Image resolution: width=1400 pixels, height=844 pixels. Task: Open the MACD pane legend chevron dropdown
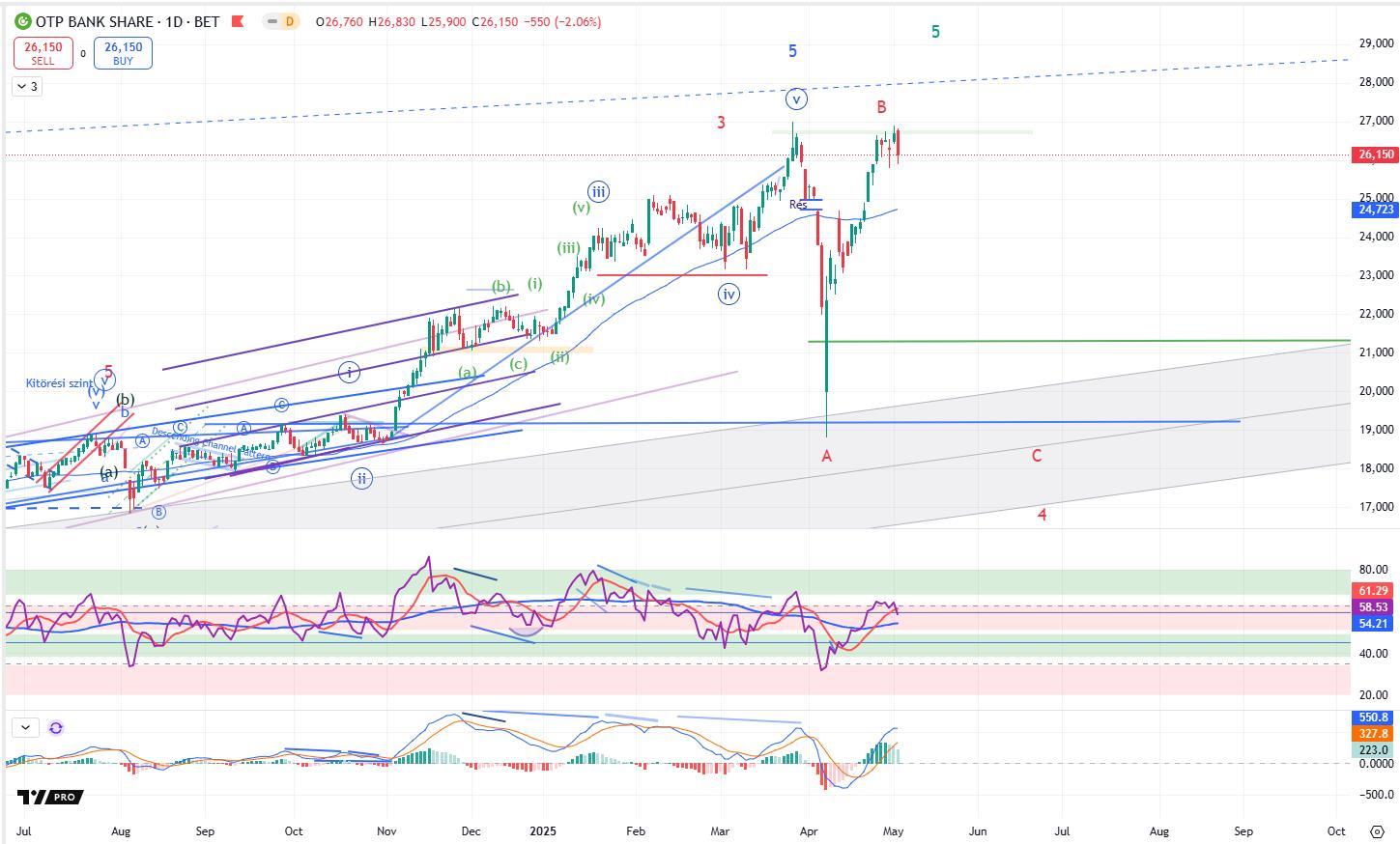[25, 727]
